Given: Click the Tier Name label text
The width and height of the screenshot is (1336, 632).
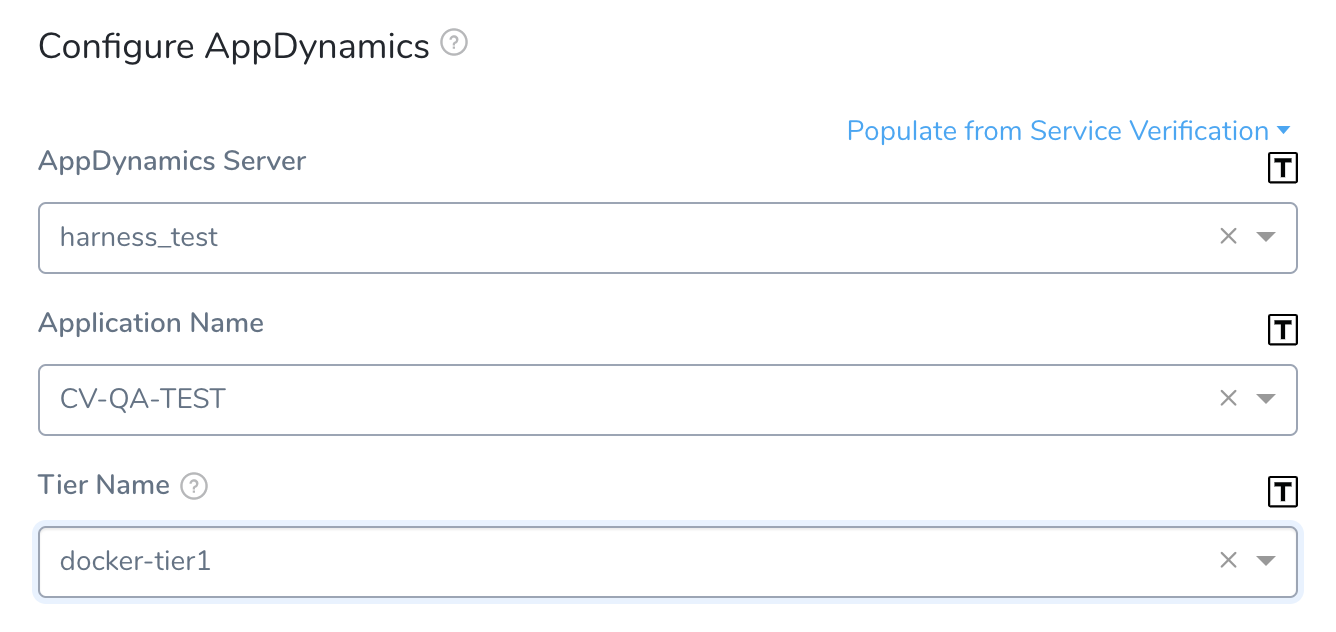Looking at the screenshot, I should pos(104,485).
